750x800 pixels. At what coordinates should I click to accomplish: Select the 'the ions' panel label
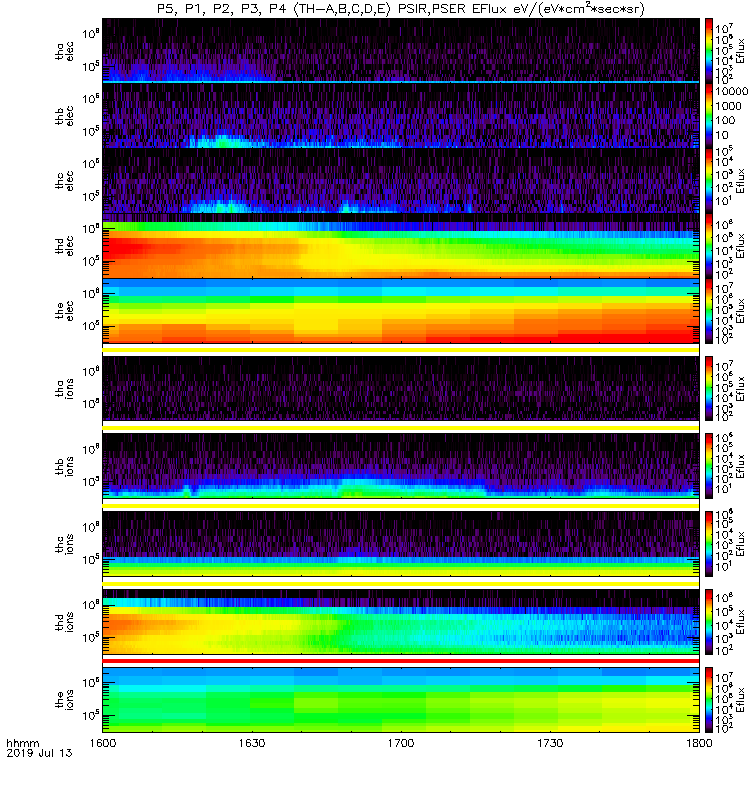point(64,700)
